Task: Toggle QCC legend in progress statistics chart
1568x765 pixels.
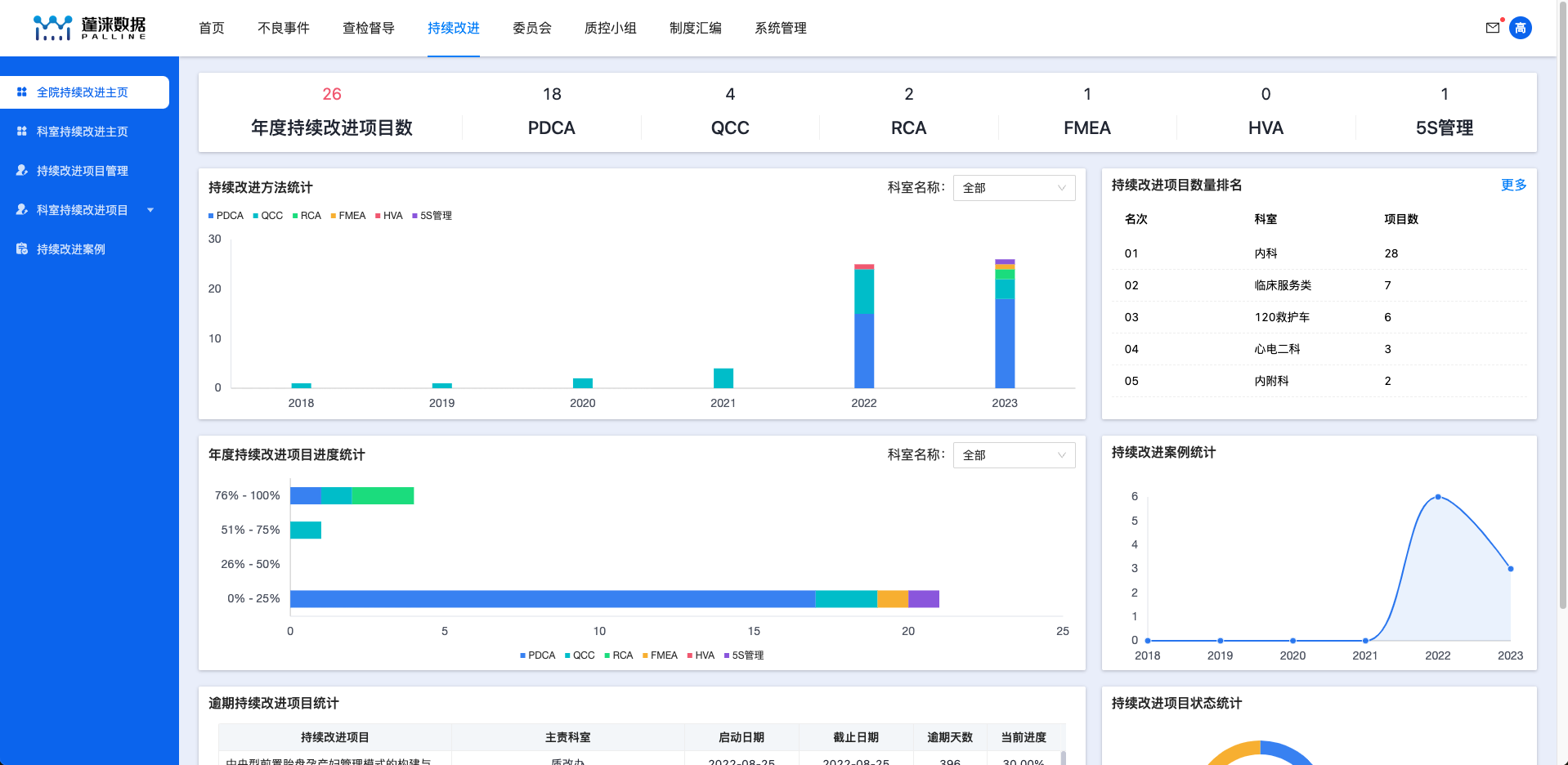Action: [580, 655]
